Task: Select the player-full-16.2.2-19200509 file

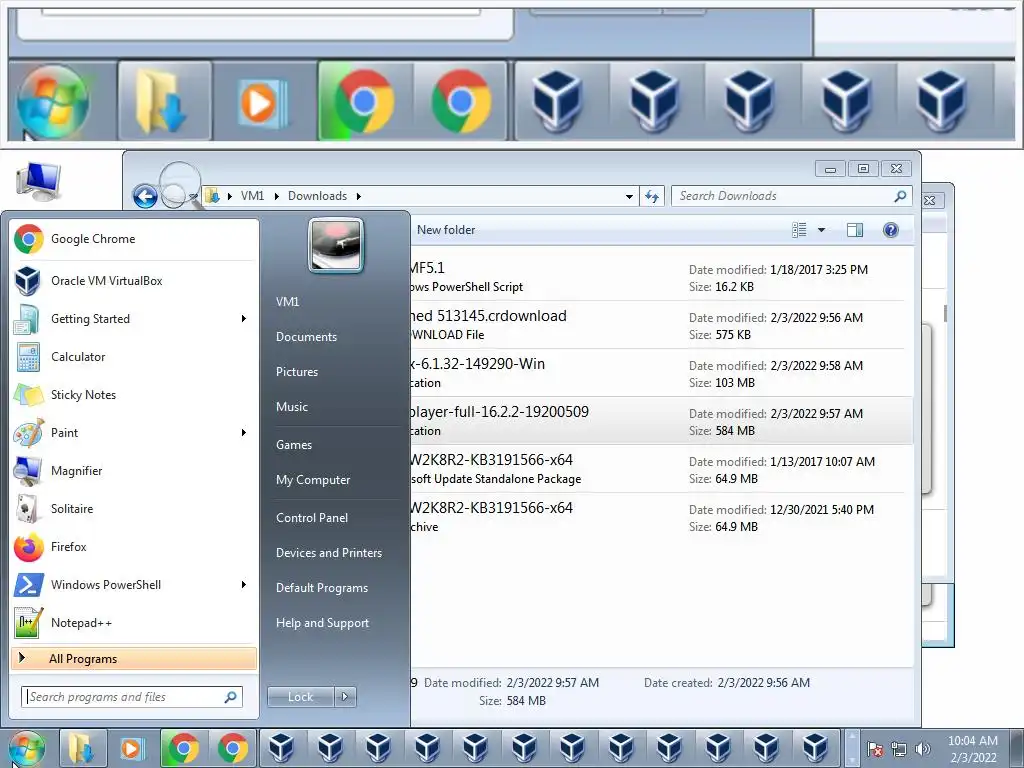Action: [662, 421]
